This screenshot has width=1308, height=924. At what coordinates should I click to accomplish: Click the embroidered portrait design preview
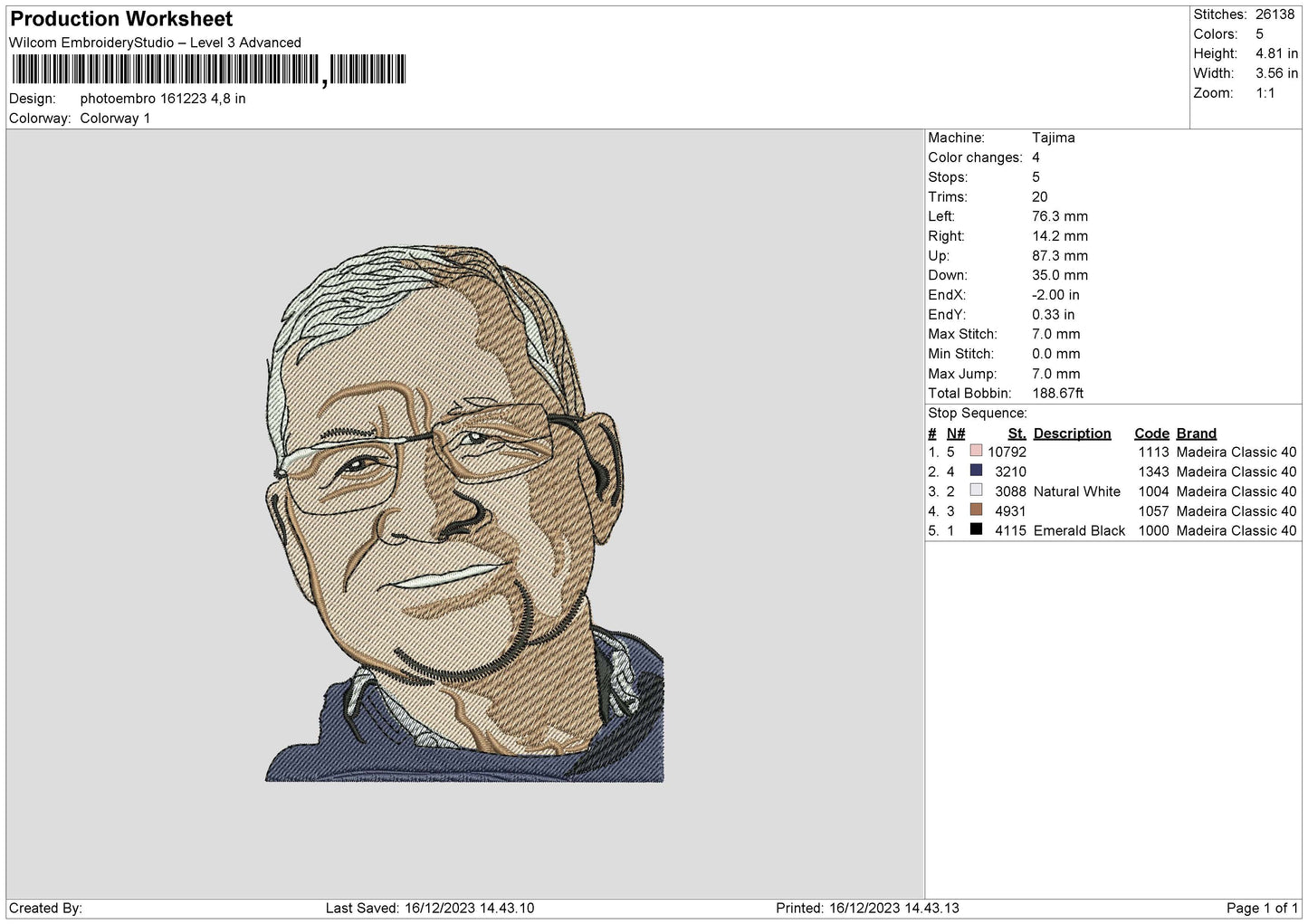click(x=464, y=513)
